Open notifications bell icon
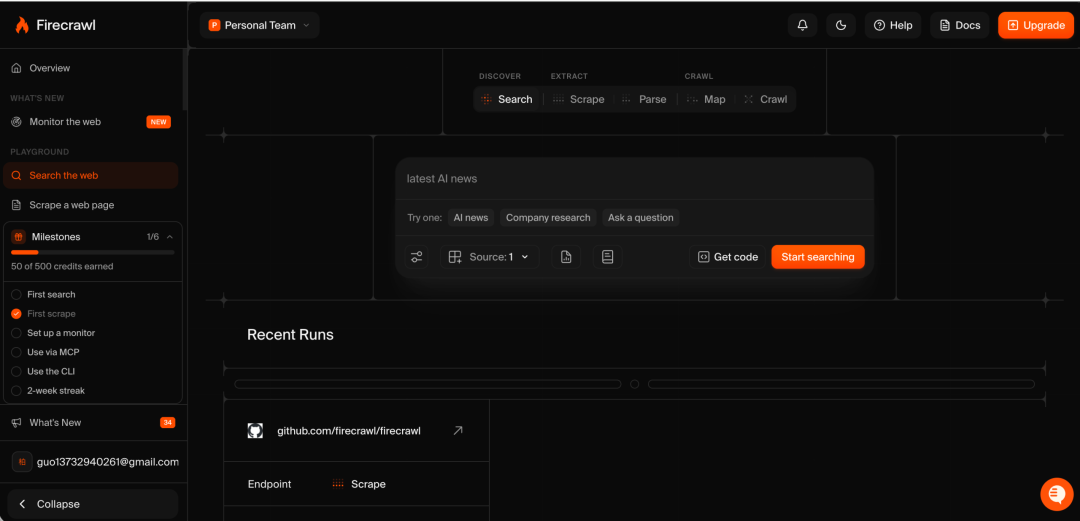Screen dimensions: 1080x521 [802, 25]
